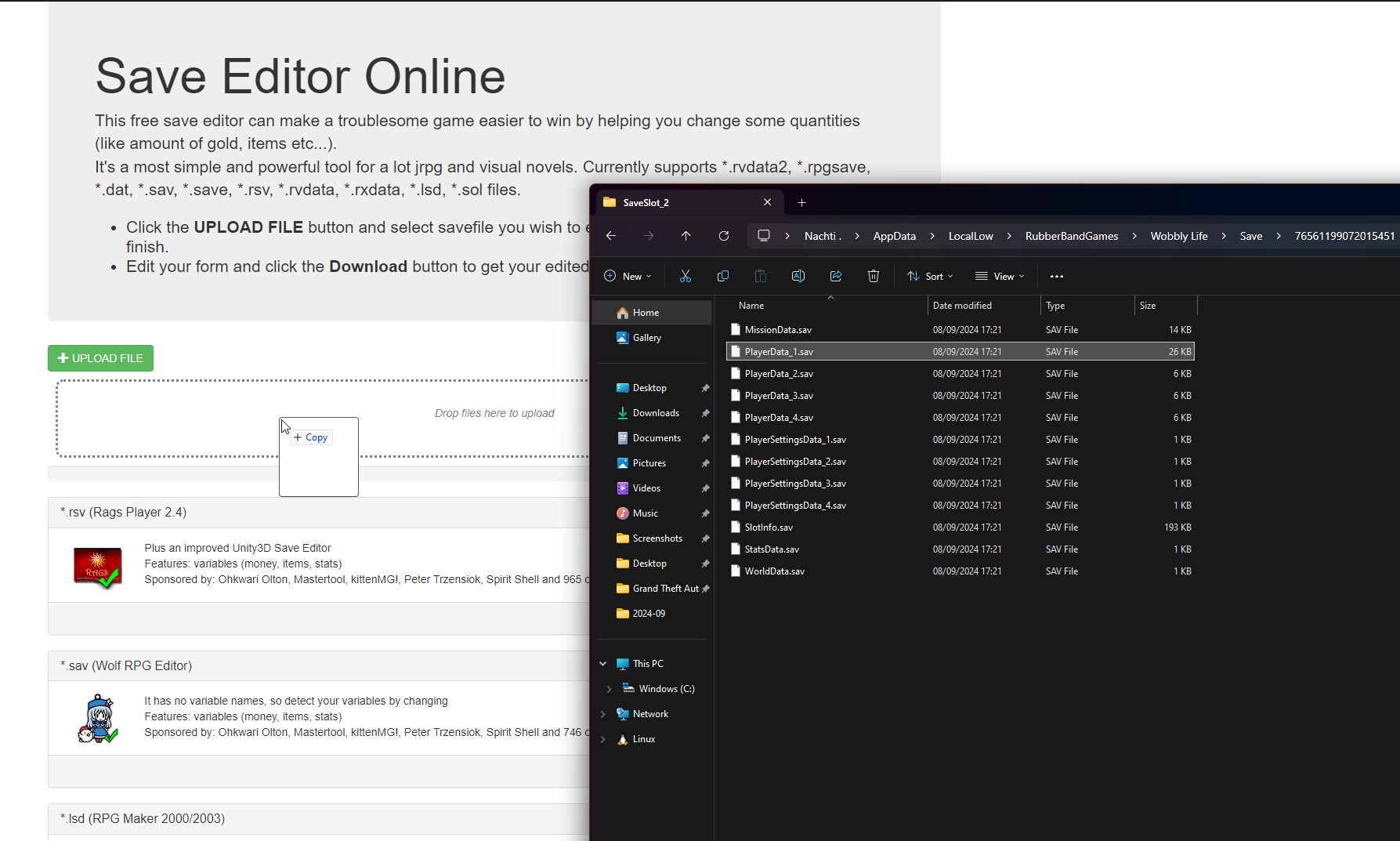
Task: Click the PC monitor icon in address bar
Action: point(764,236)
